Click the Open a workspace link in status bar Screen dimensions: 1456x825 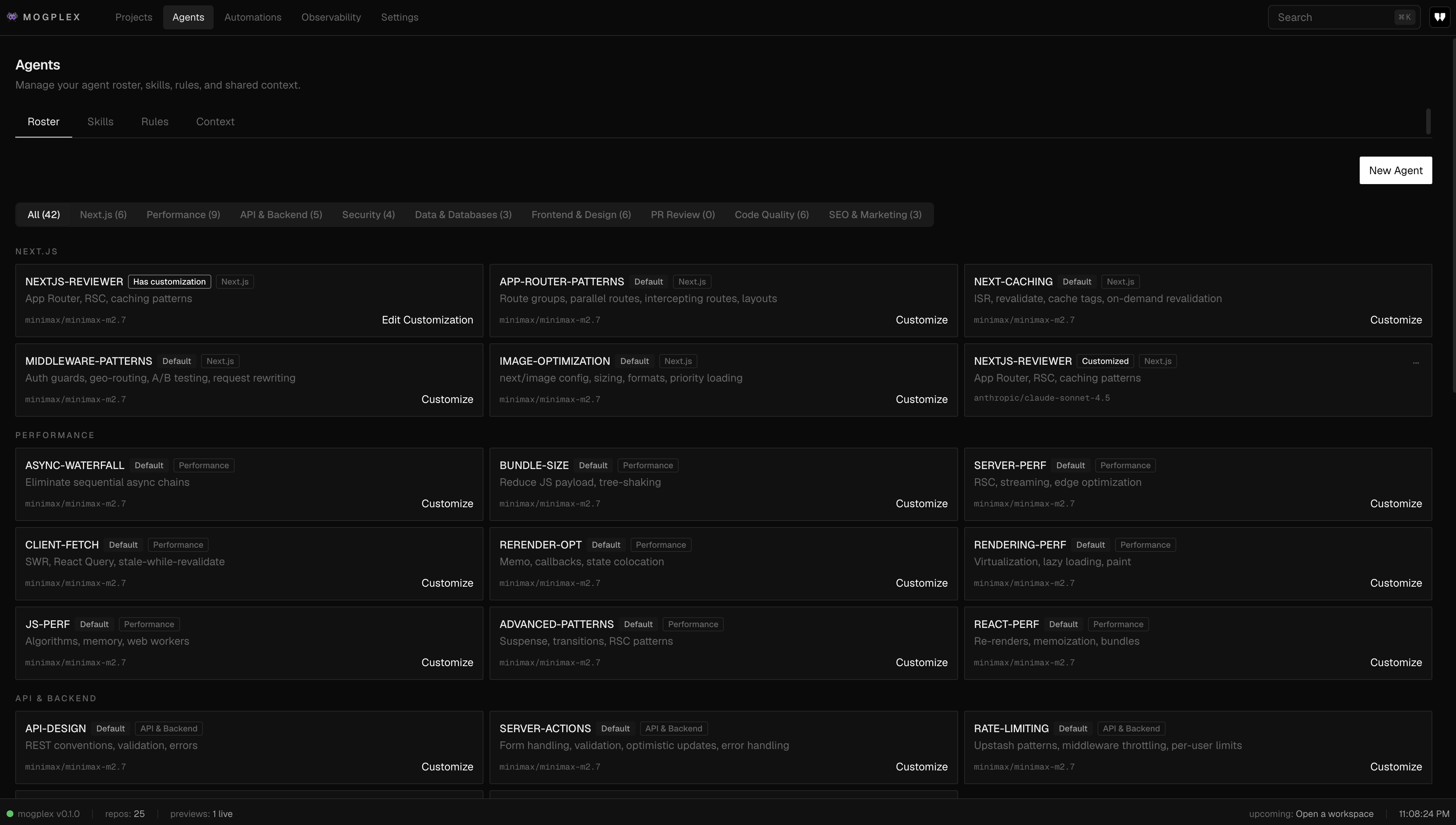coord(1335,814)
